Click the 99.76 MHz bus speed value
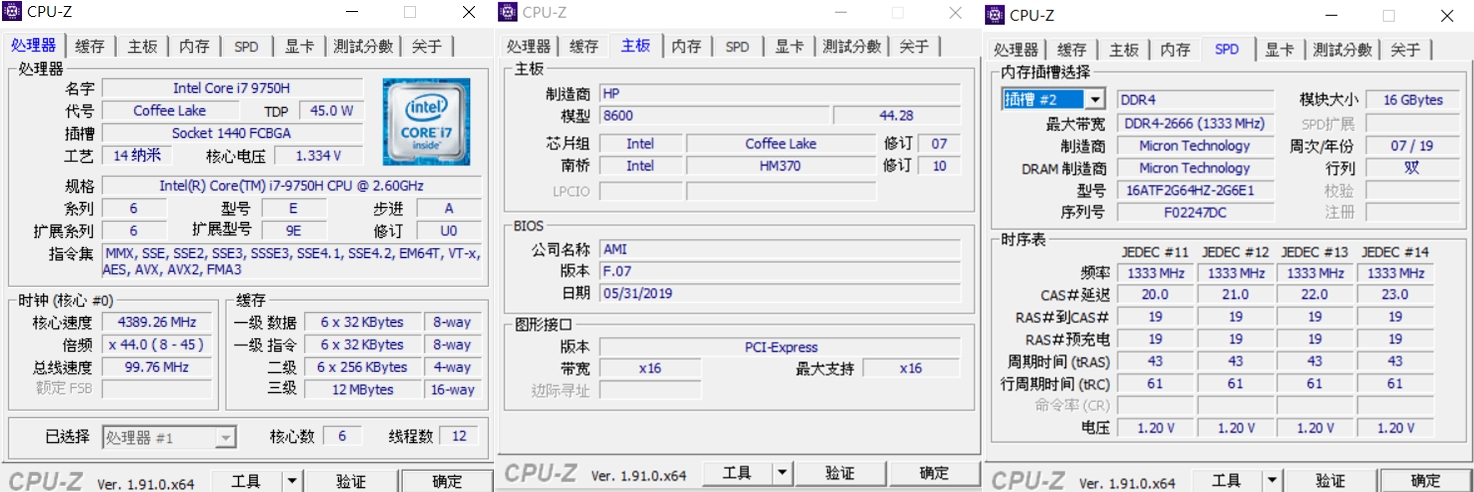The height and width of the screenshot is (492, 1474). [x=157, y=367]
